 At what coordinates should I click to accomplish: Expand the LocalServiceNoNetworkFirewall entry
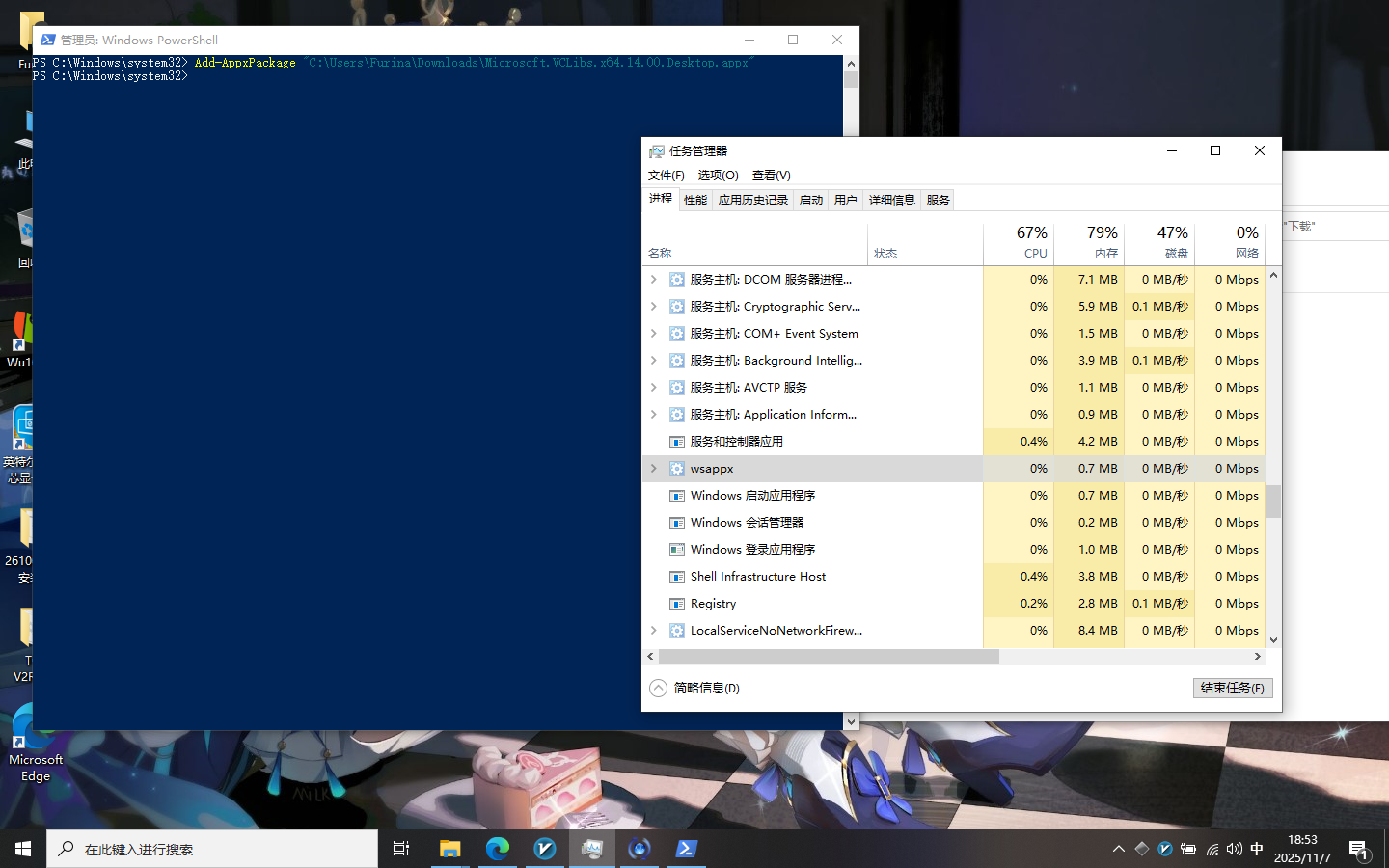point(654,631)
